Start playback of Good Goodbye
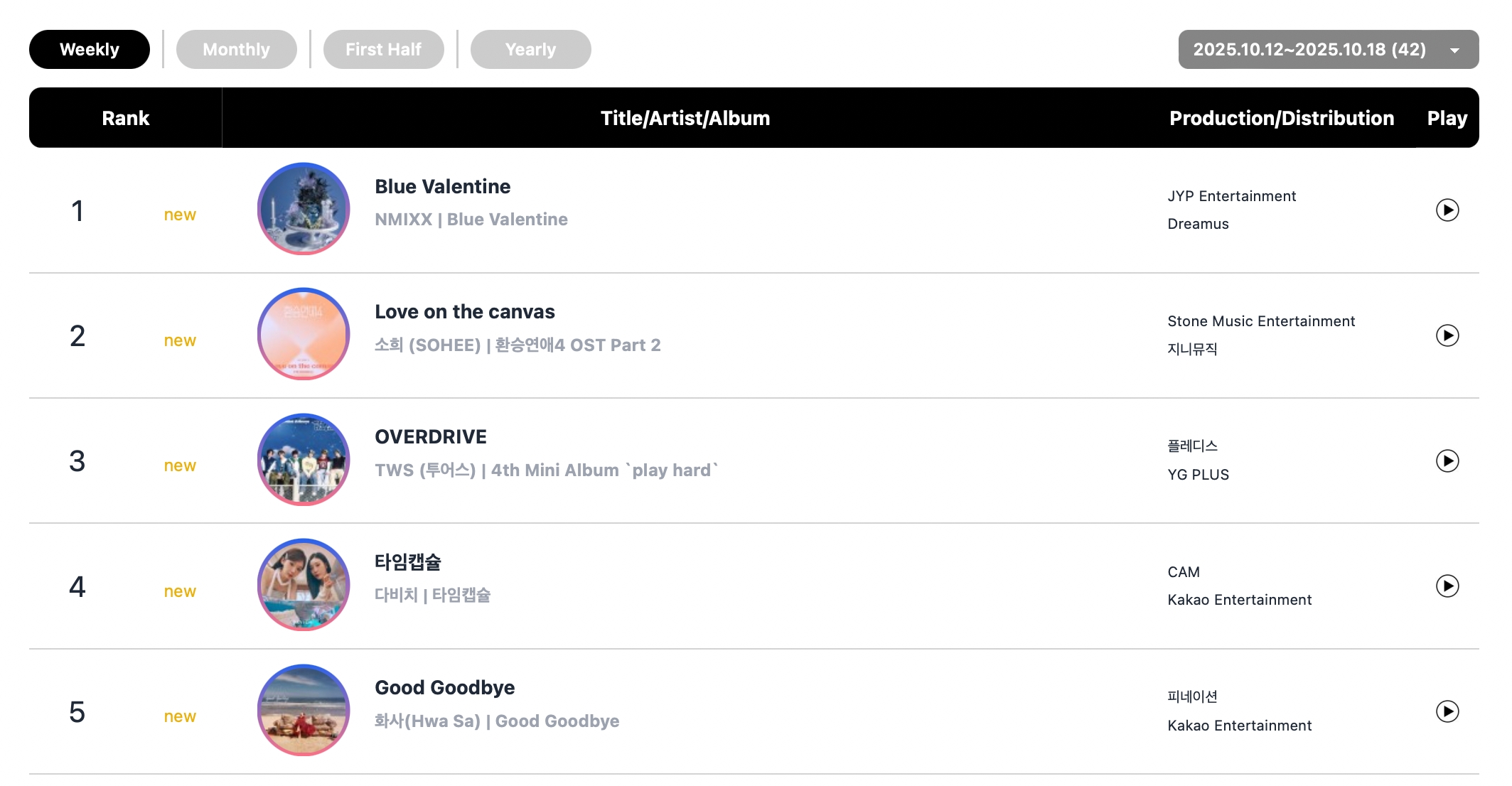This screenshot has width=1512, height=786. (1447, 711)
